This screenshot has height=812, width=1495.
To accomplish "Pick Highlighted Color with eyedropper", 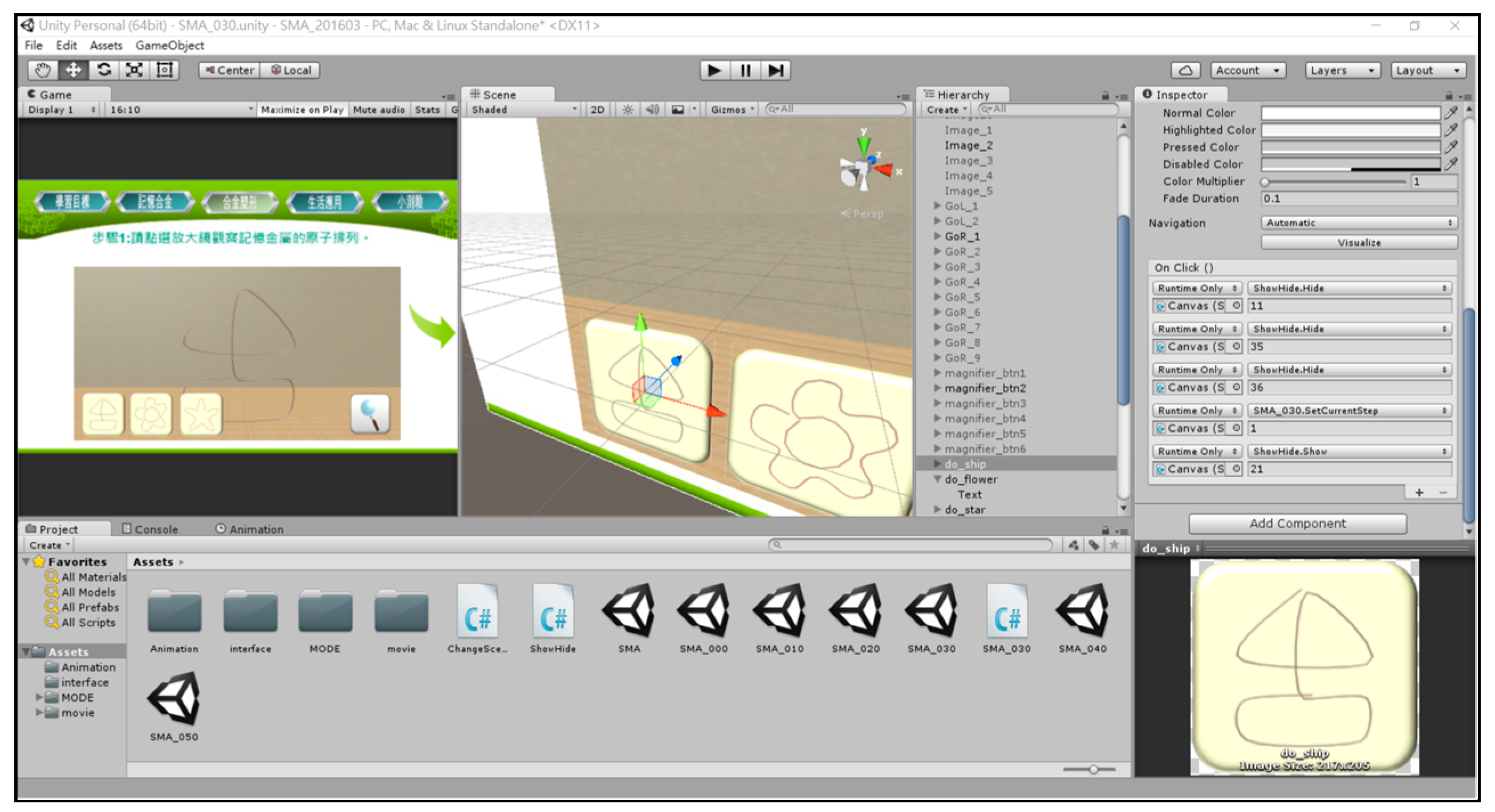I will coord(1451,130).
